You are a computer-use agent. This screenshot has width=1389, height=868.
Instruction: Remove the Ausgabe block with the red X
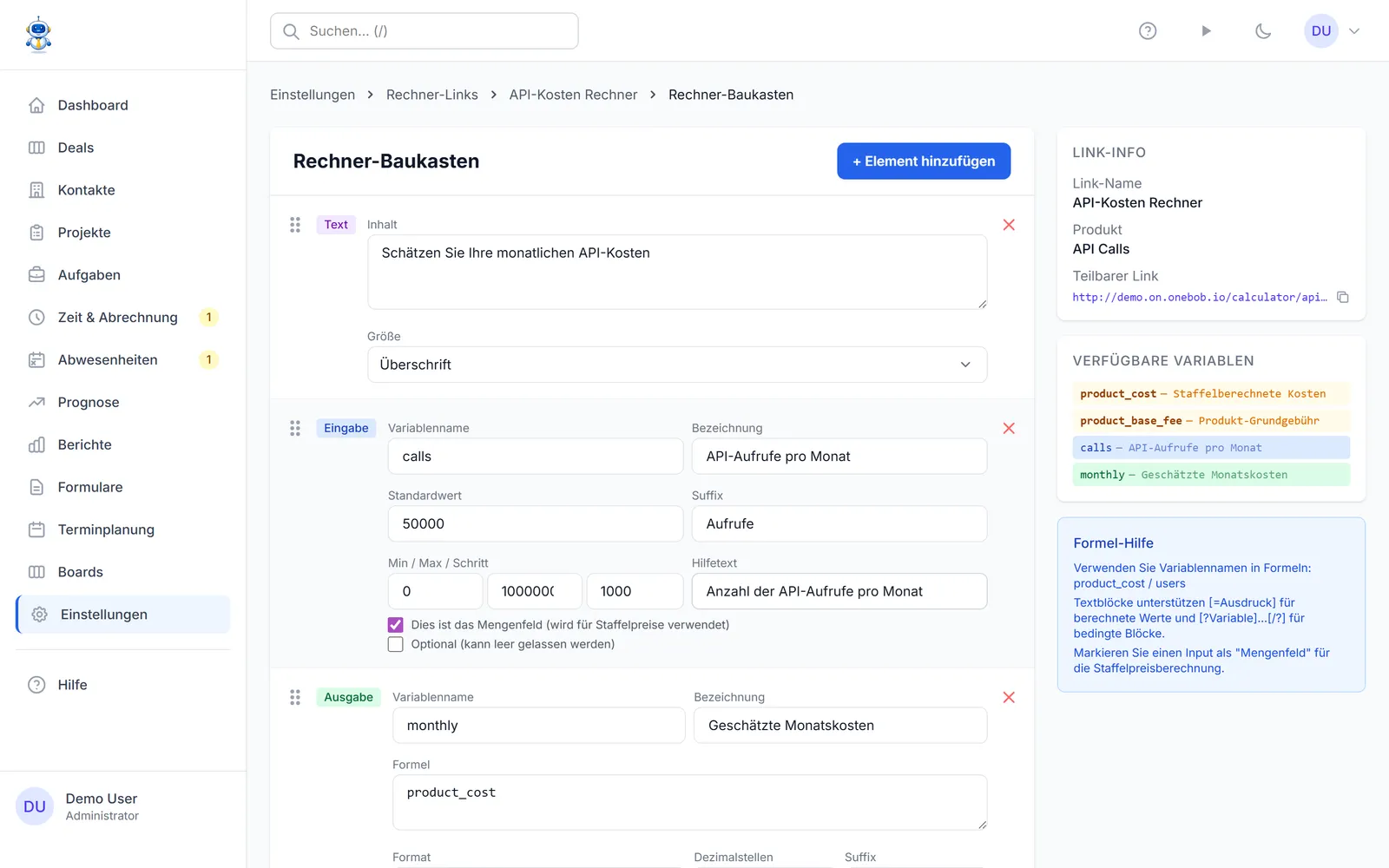pos(1009,697)
